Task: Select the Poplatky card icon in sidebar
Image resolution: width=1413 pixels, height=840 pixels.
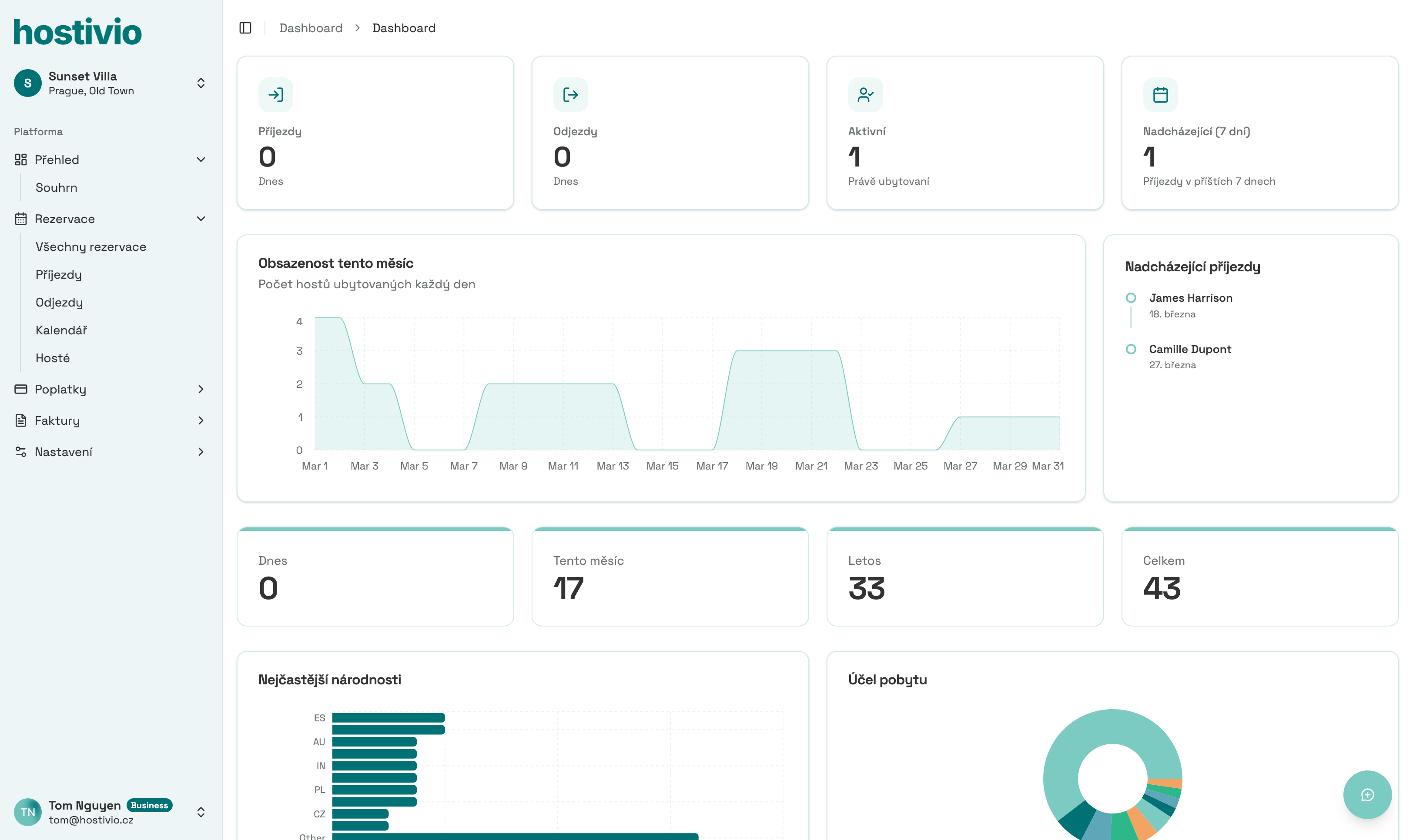Action: [x=21, y=389]
